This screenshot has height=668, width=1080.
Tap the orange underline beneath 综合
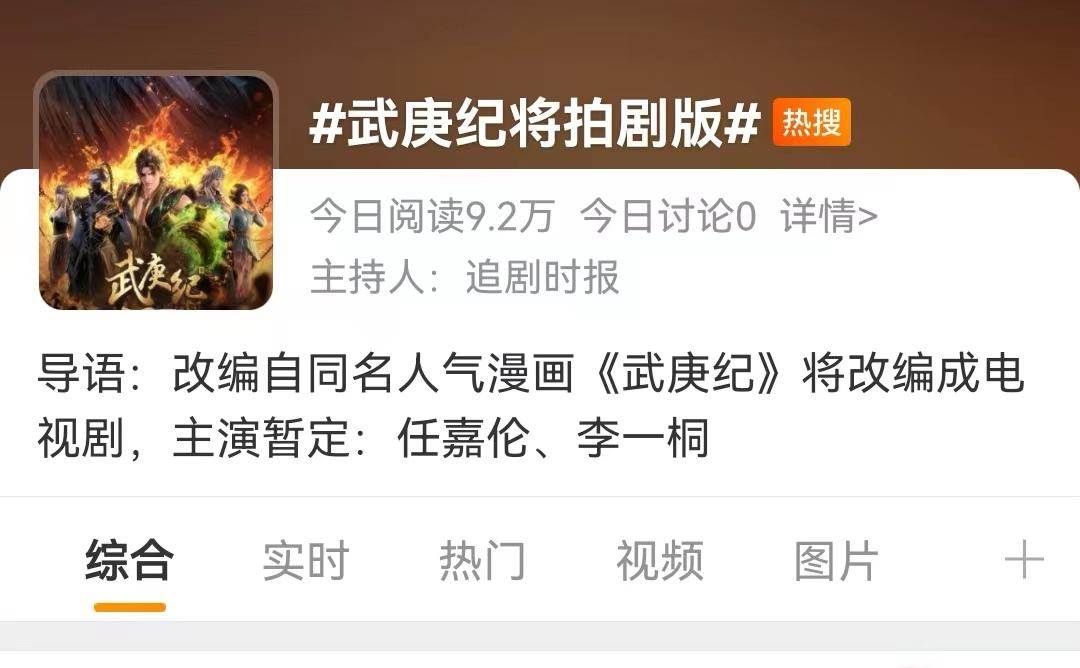click(x=129, y=607)
